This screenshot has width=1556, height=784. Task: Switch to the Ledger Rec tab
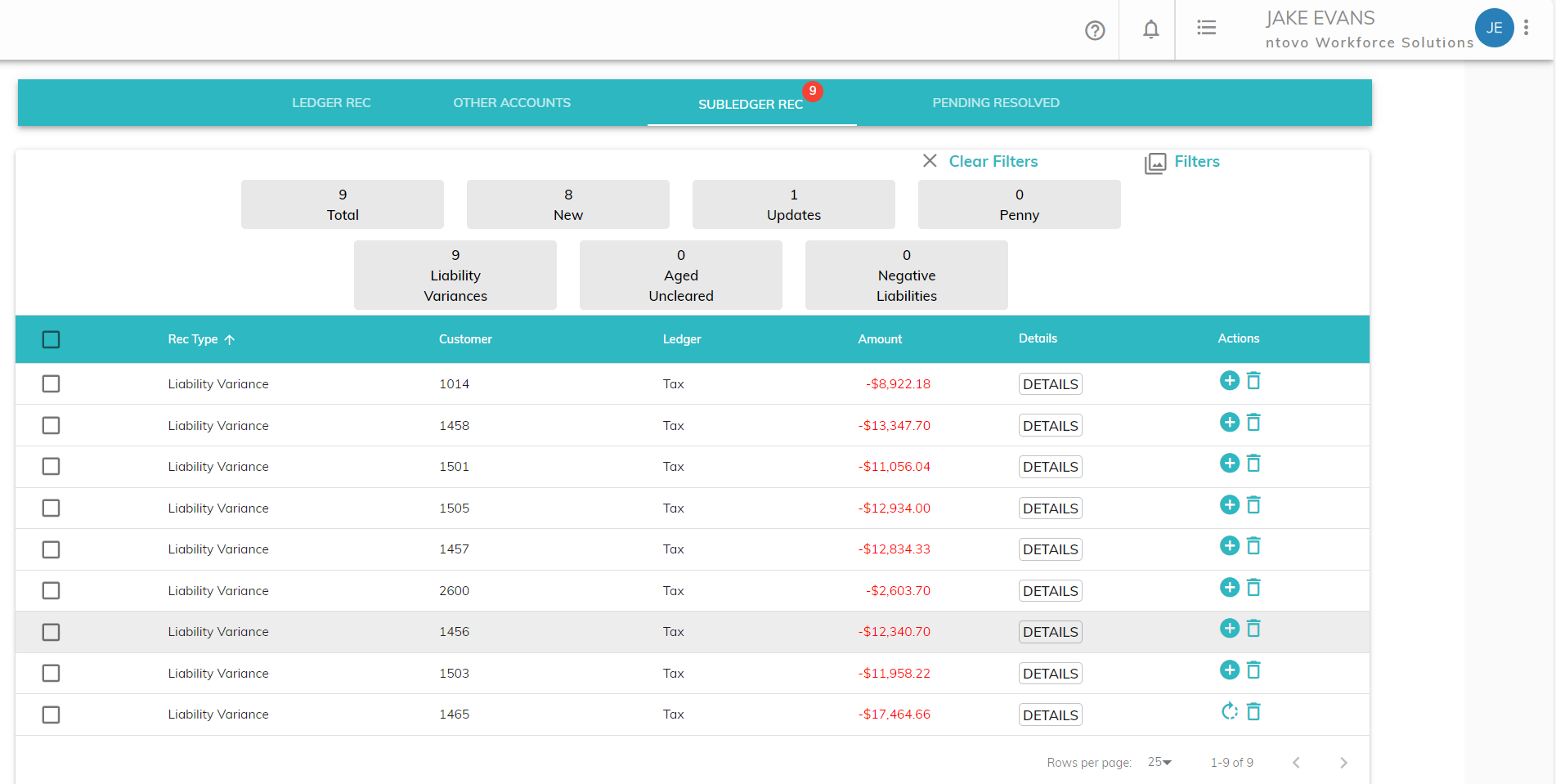(331, 103)
